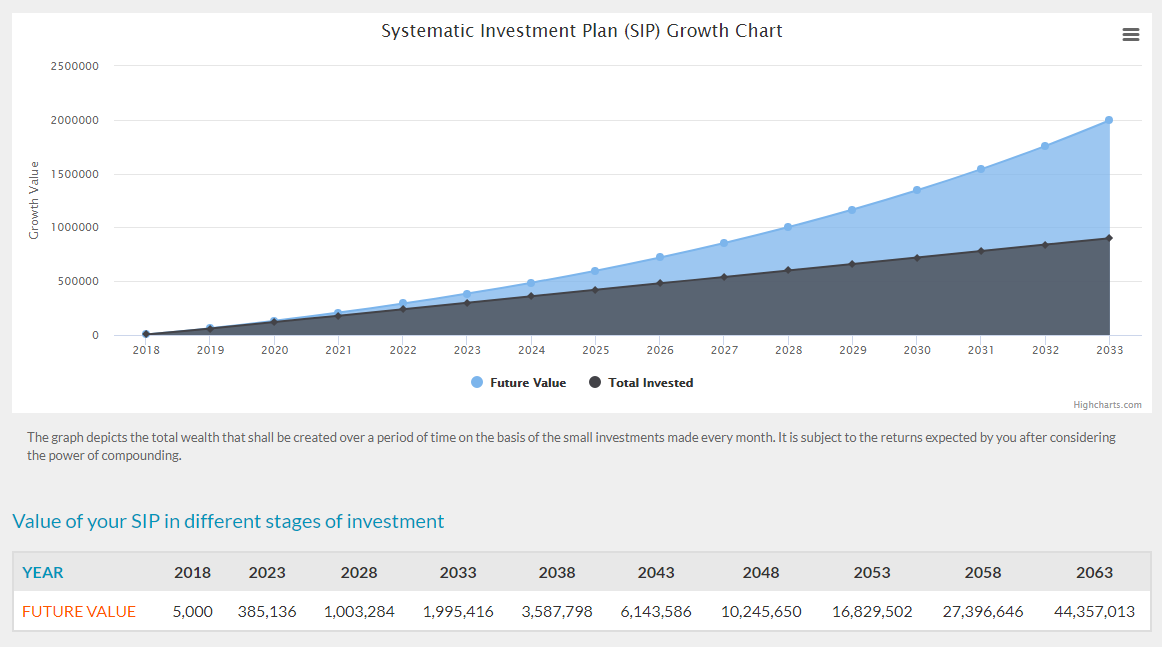Click the dark Total Invested legend circle
Screen dimensions: 1162x647
pyautogui.click(x=595, y=383)
